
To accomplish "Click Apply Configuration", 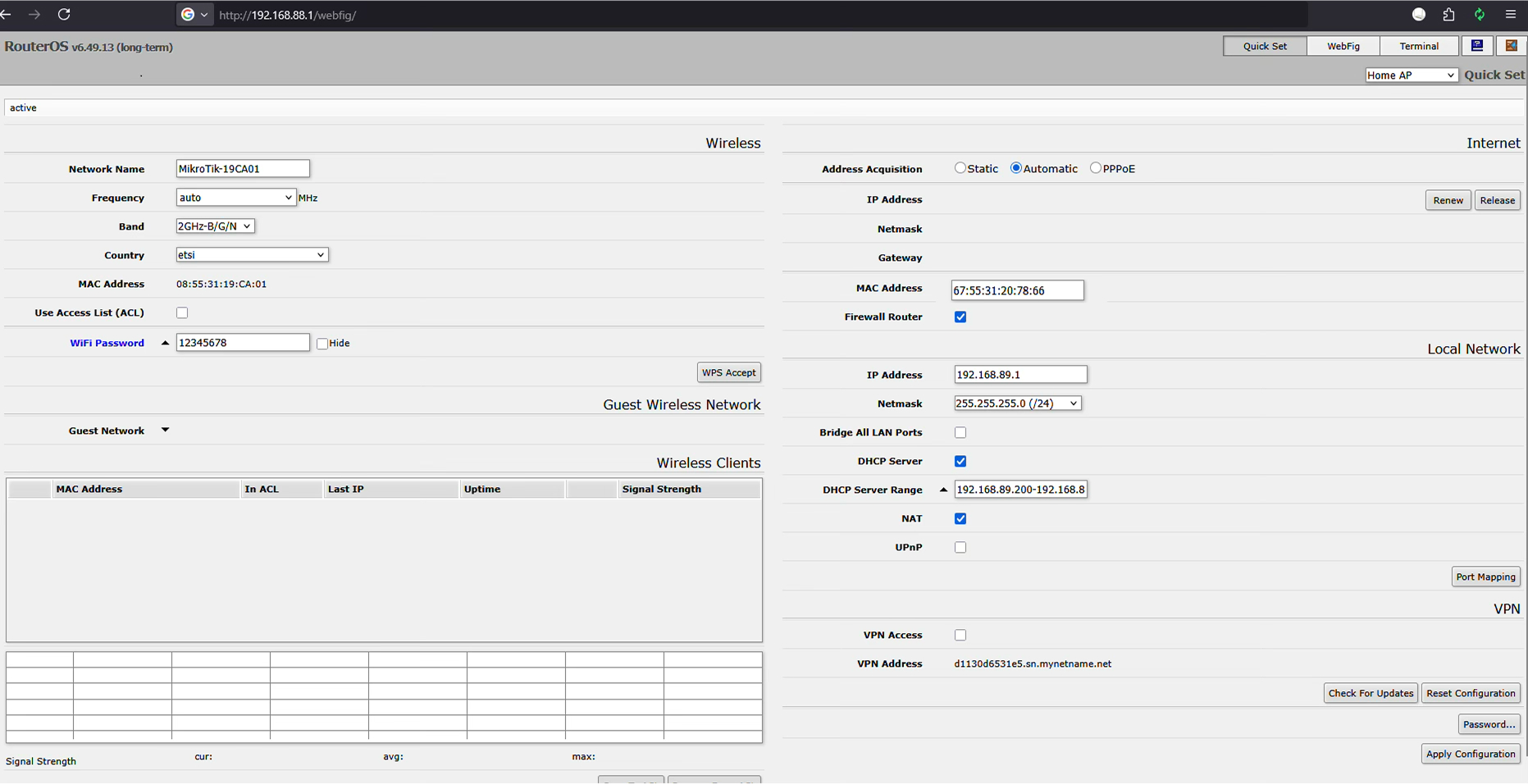I will pyautogui.click(x=1471, y=754).
